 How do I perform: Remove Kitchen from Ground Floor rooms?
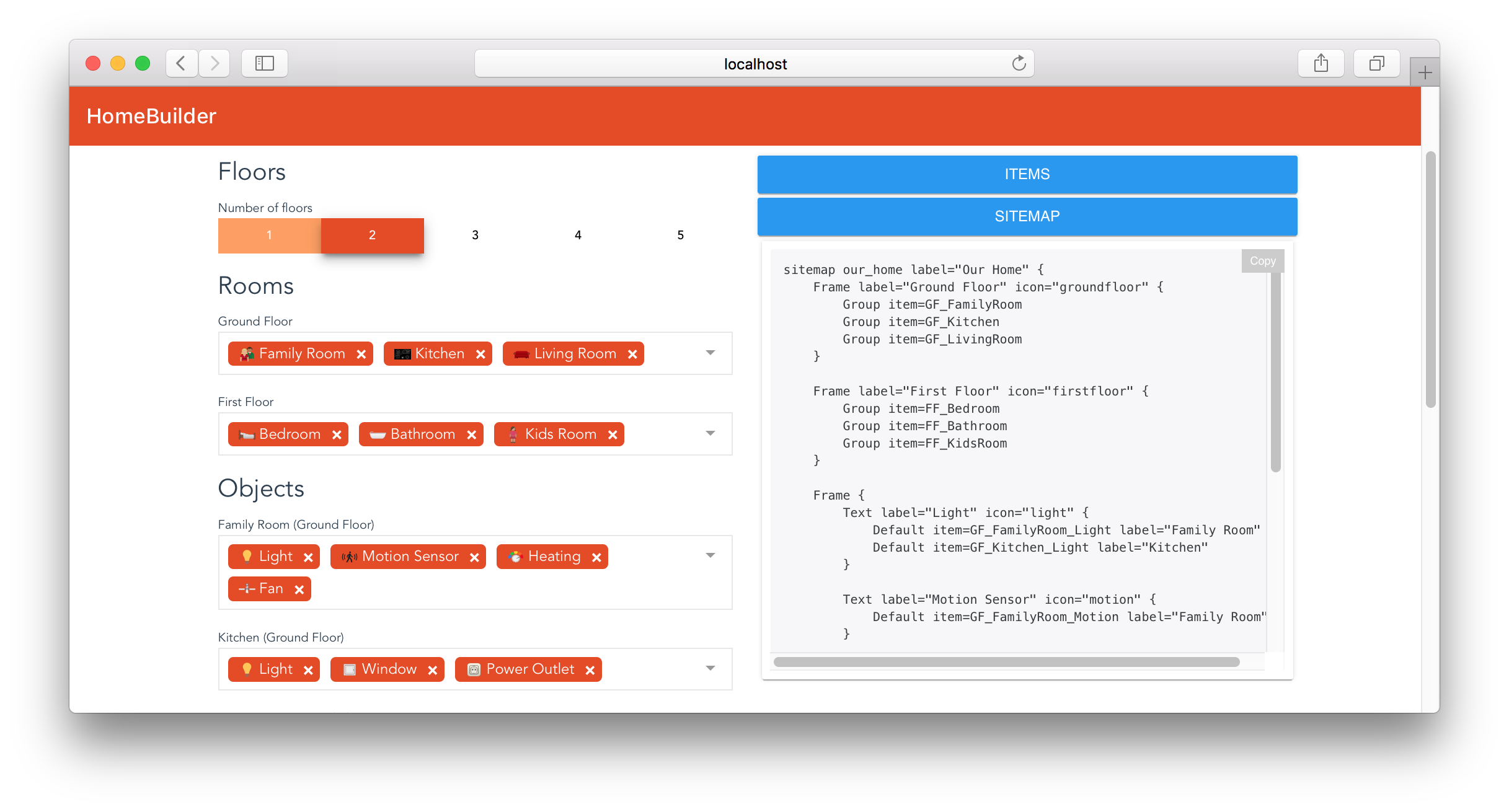pos(480,354)
